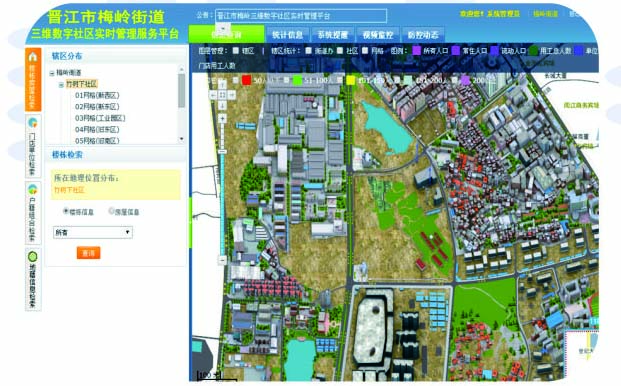The height and width of the screenshot is (386, 621).
Task: Open the 户籍组合检索 sidebar tab
Action: (33, 213)
